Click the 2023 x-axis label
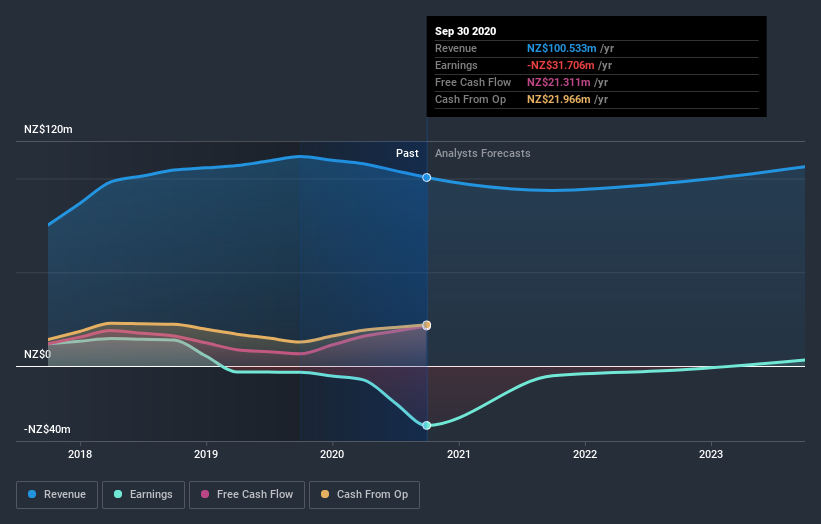This screenshot has height=524, width=821. [x=711, y=454]
